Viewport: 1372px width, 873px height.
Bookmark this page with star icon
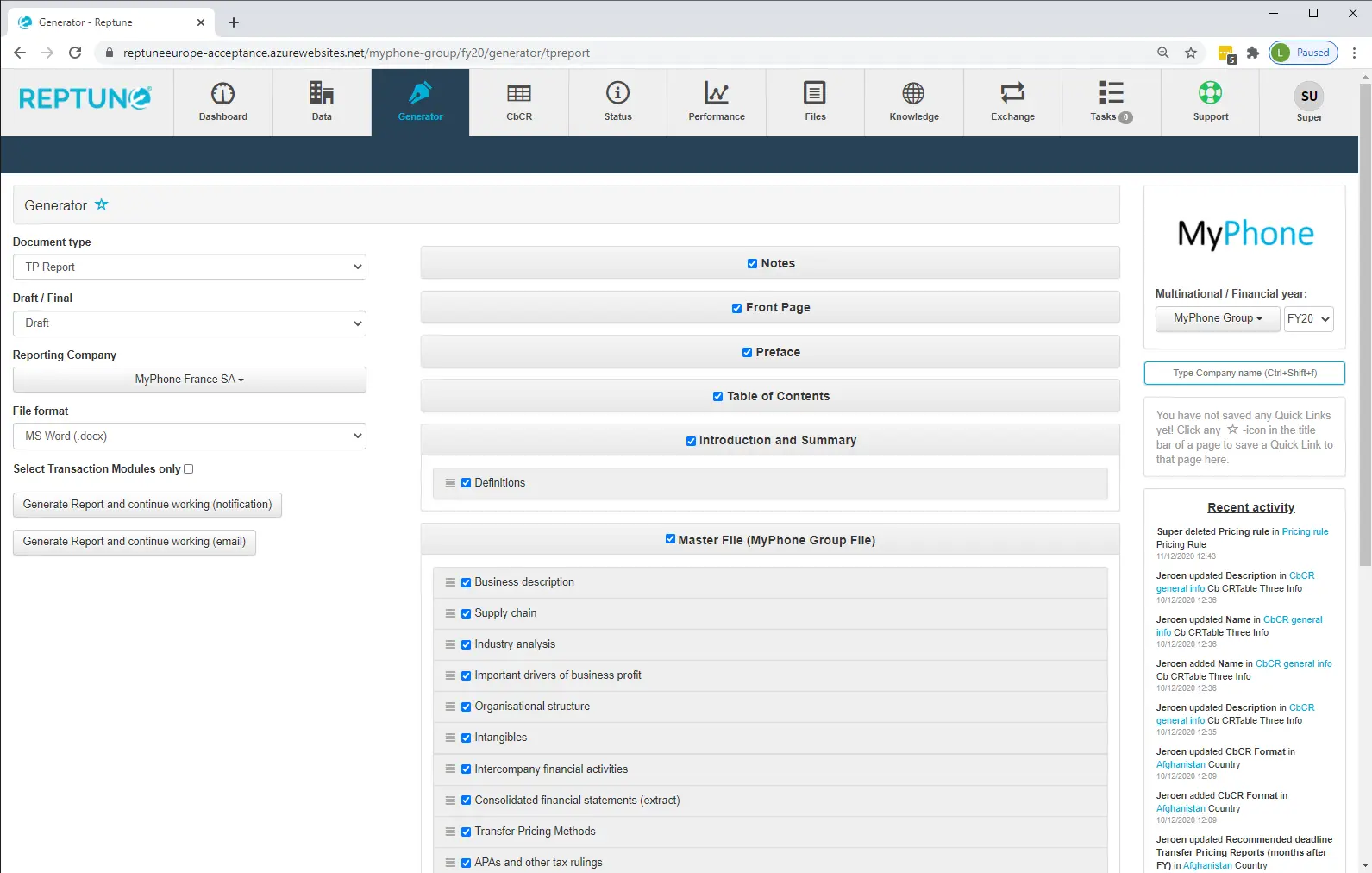[1191, 53]
